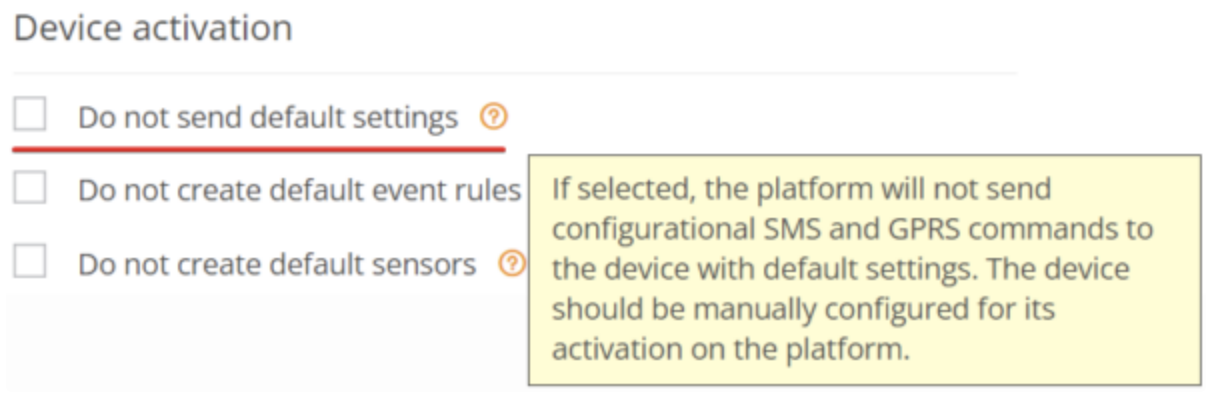The height and width of the screenshot is (398, 1218).
Task: Click divider line below Device activation heading
Action: [x=515, y=73]
